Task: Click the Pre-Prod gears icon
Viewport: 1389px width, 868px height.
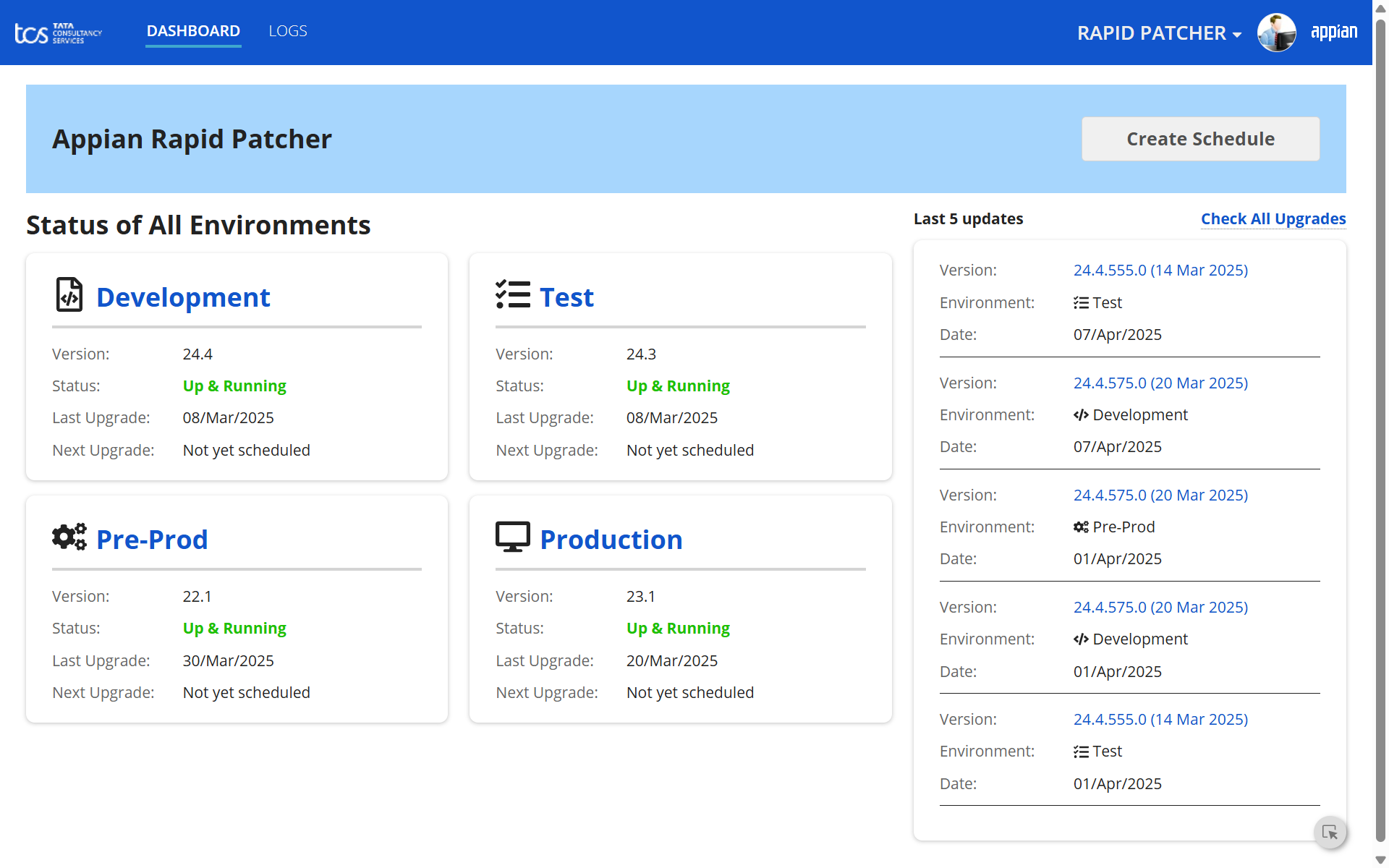Action: 69,537
